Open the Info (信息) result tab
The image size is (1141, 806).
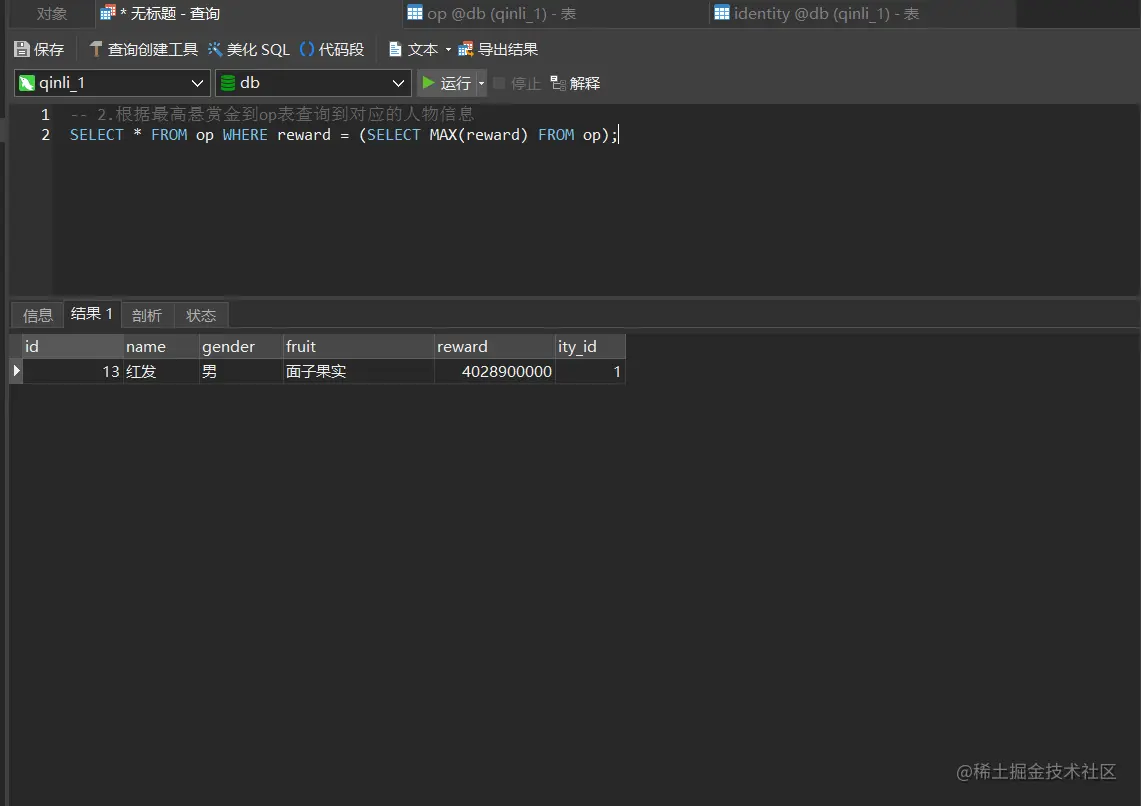[x=38, y=315]
